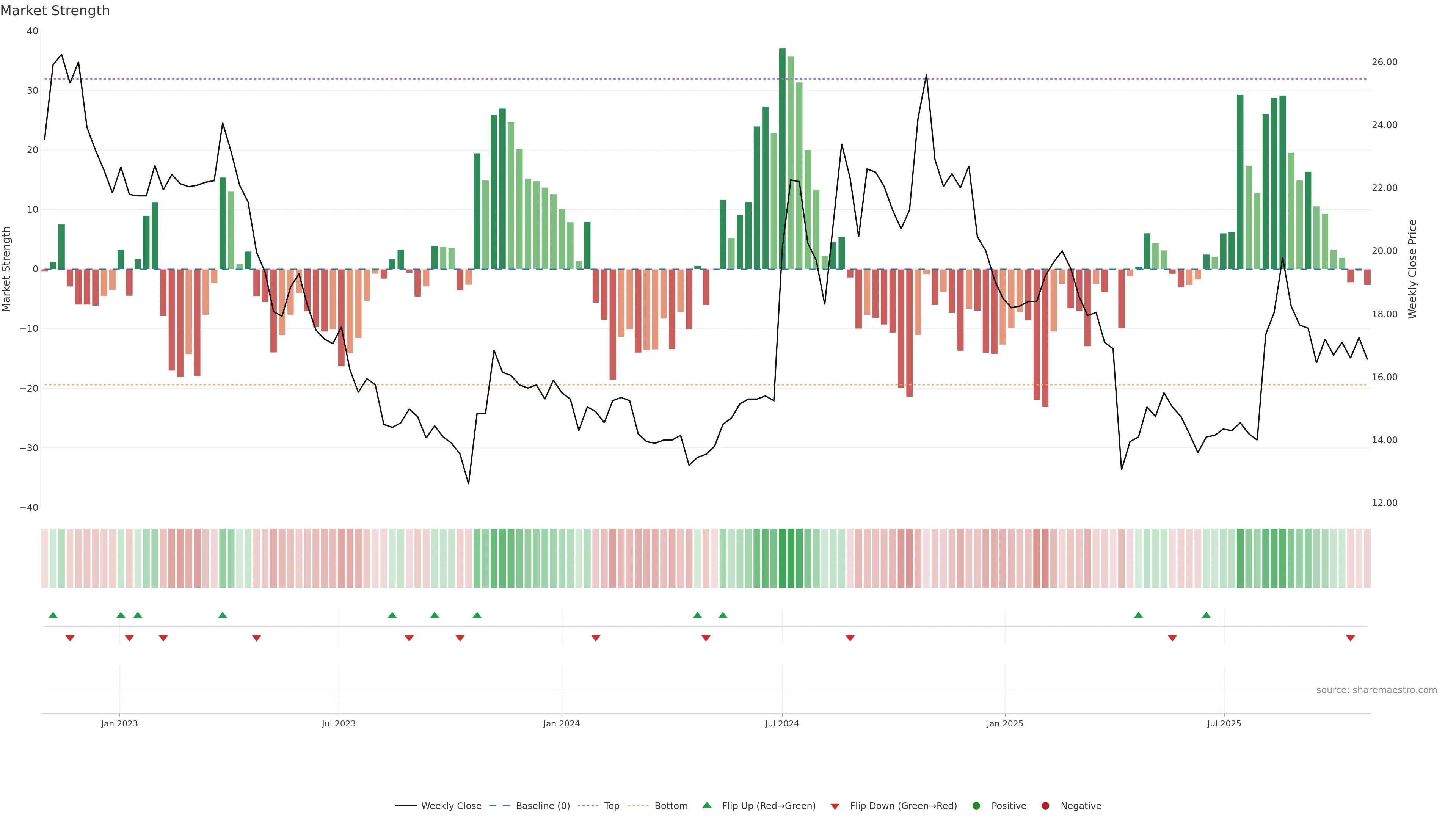
Task: Click the Bottom orange dotted legend icon
Action: 638,806
